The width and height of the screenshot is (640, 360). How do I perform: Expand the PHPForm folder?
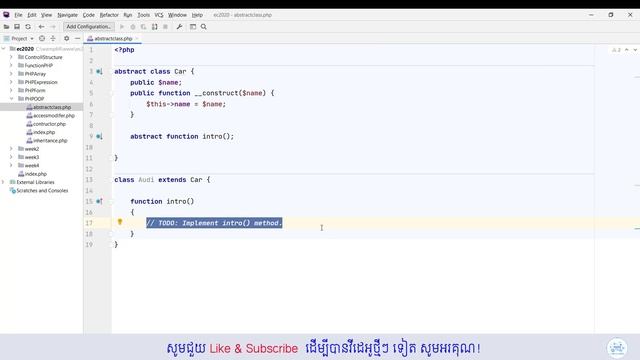coord(11,90)
